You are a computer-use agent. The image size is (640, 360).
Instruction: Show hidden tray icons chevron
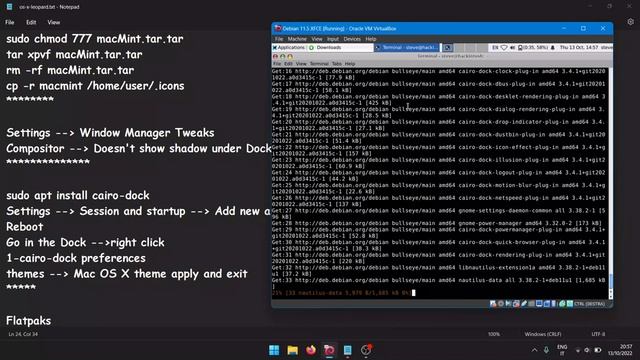[534, 350]
